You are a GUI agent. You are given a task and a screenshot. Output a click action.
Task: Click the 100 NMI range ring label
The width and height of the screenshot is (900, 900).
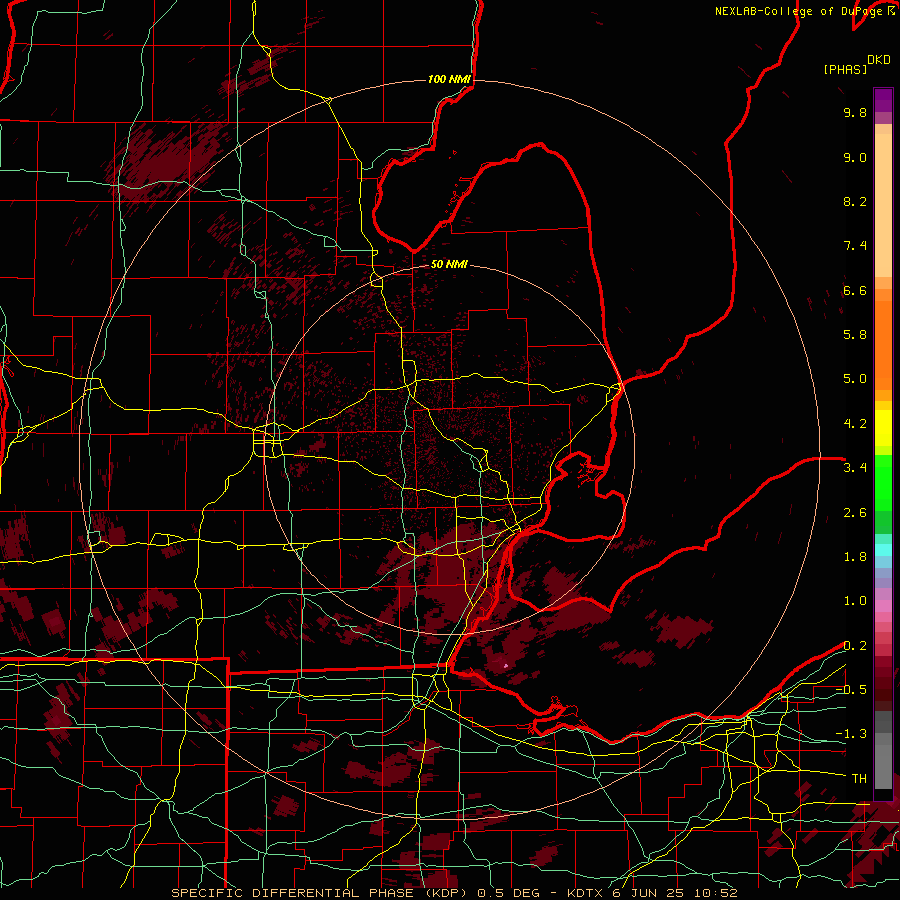(x=449, y=79)
